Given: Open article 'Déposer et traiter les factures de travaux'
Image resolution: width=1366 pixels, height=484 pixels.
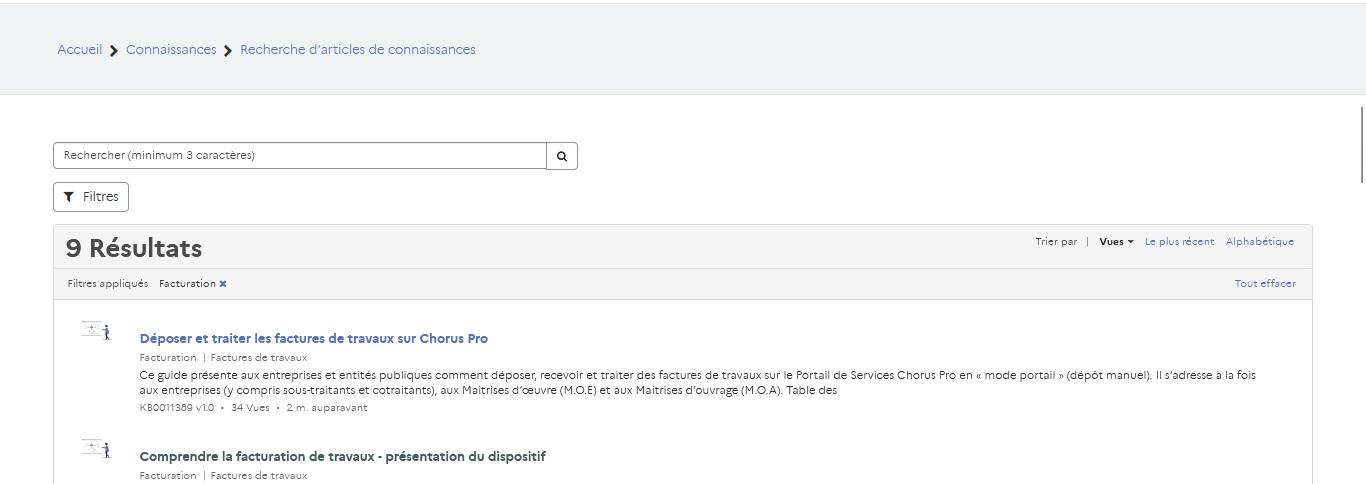Looking at the screenshot, I should pyautogui.click(x=313, y=339).
